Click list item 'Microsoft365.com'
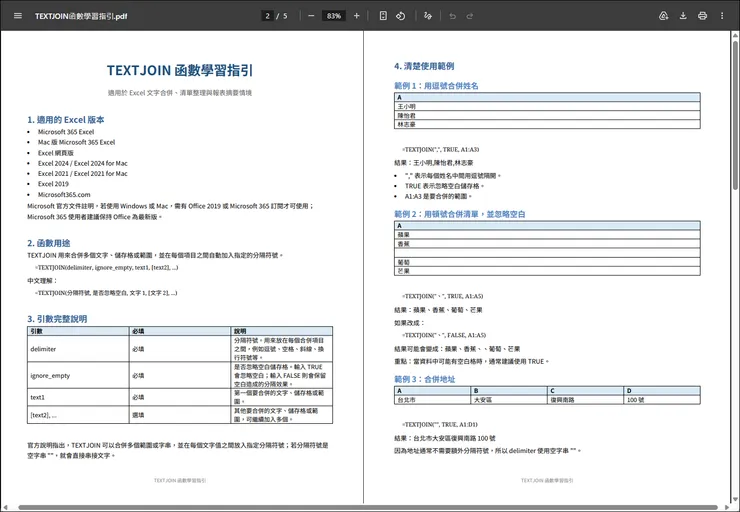 coord(64,194)
